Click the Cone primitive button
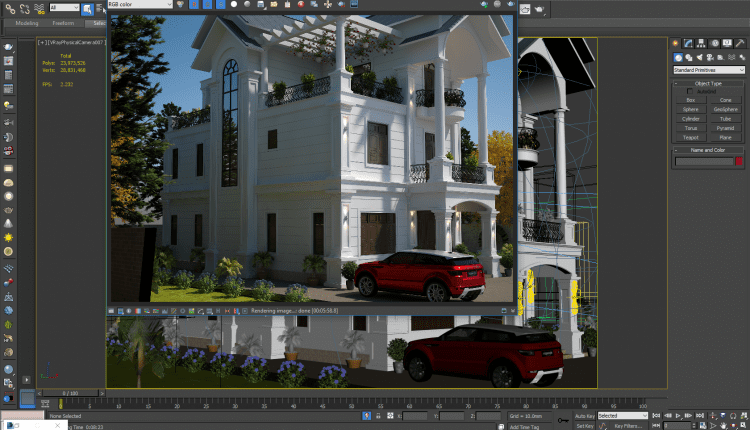 [x=726, y=100]
